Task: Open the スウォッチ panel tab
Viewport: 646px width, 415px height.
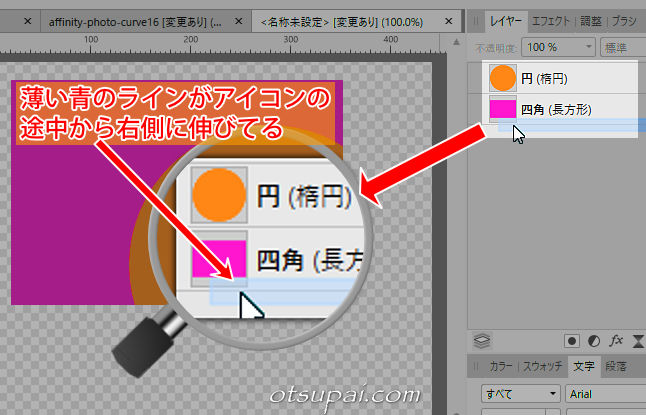Action: tap(543, 367)
